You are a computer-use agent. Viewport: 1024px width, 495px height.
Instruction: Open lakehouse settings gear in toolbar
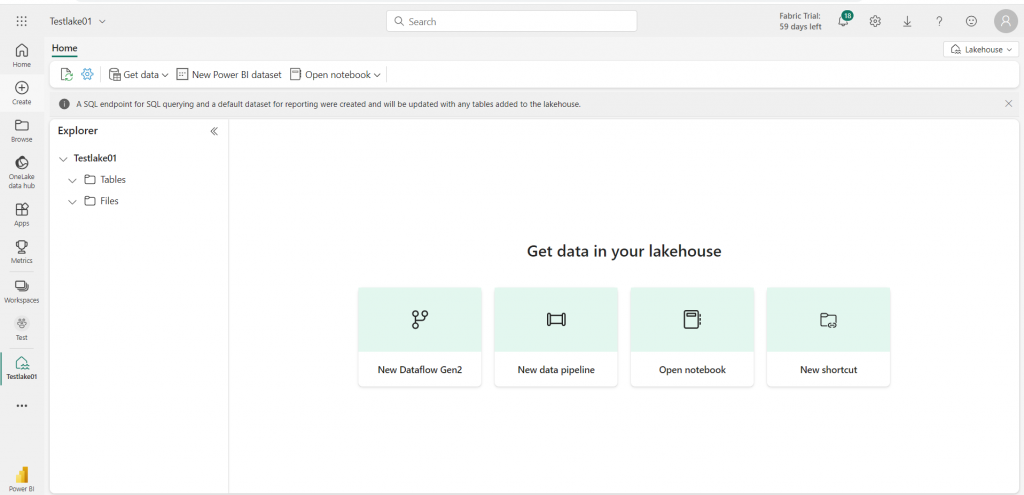point(87,74)
